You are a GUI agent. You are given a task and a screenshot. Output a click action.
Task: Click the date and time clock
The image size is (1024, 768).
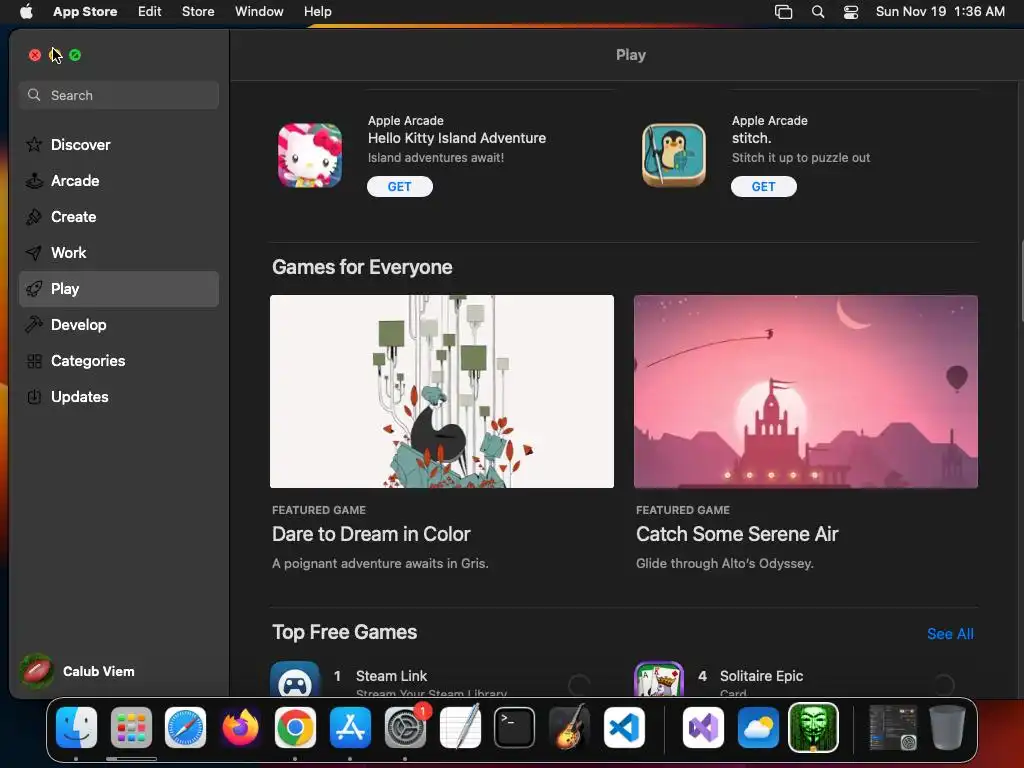pyautogui.click(x=940, y=12)
